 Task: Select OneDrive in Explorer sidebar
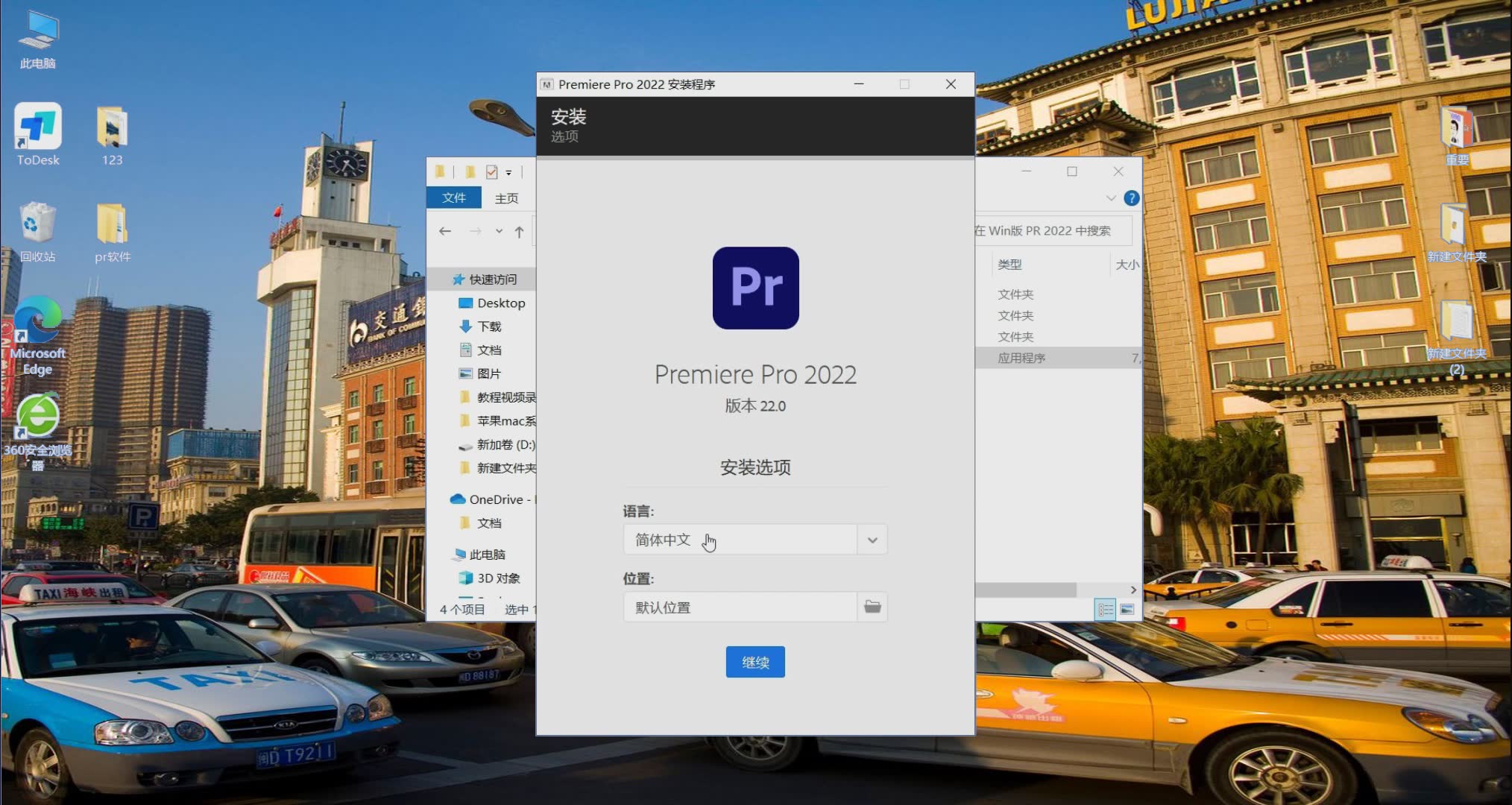click(x=492, y=499)
